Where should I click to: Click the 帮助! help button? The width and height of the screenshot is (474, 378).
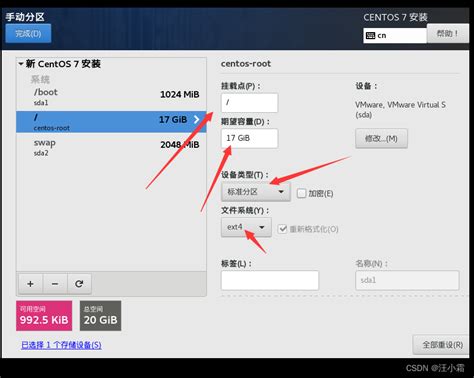point(447,33)
